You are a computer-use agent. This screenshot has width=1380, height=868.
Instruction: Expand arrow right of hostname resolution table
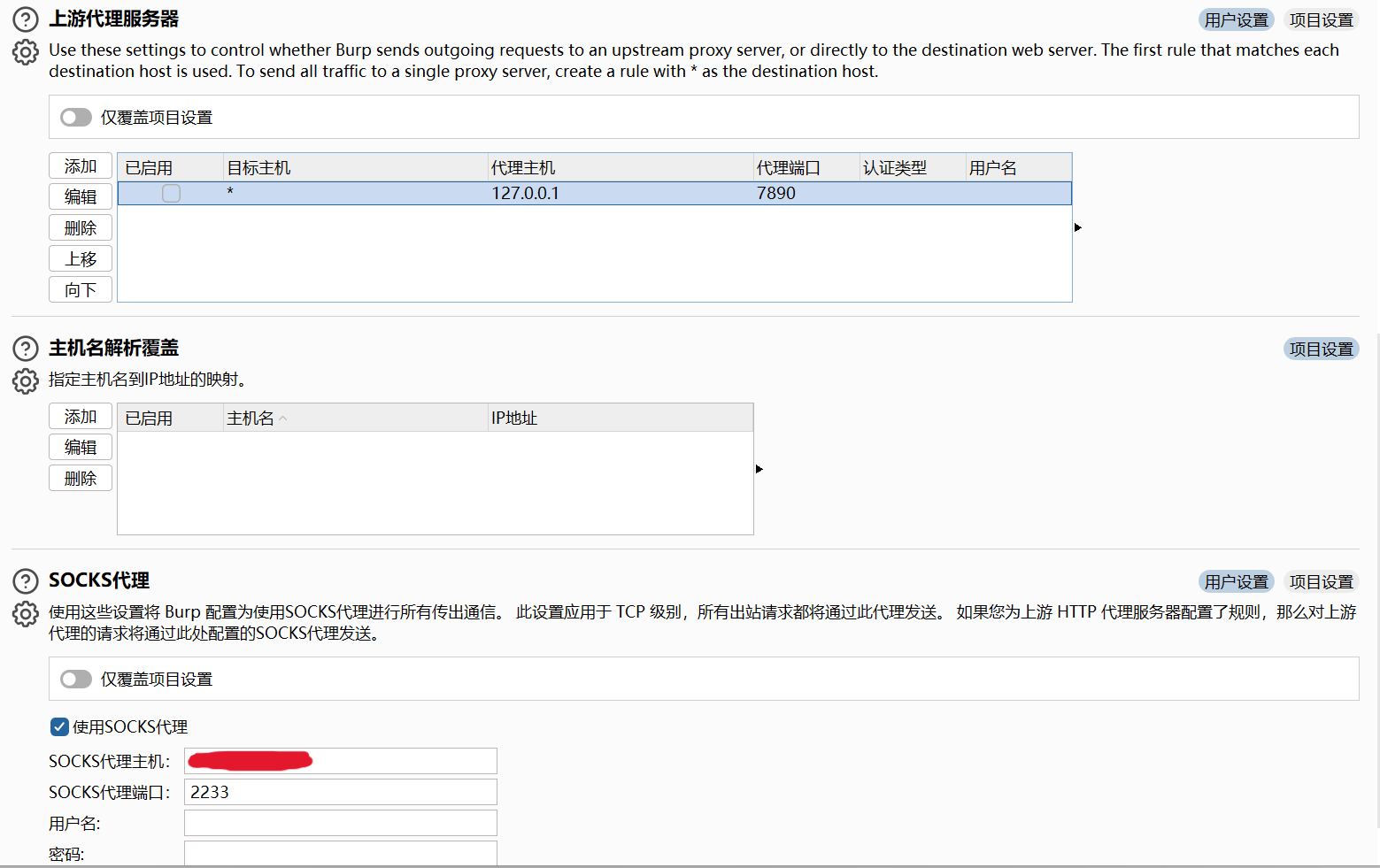(759, 469)
